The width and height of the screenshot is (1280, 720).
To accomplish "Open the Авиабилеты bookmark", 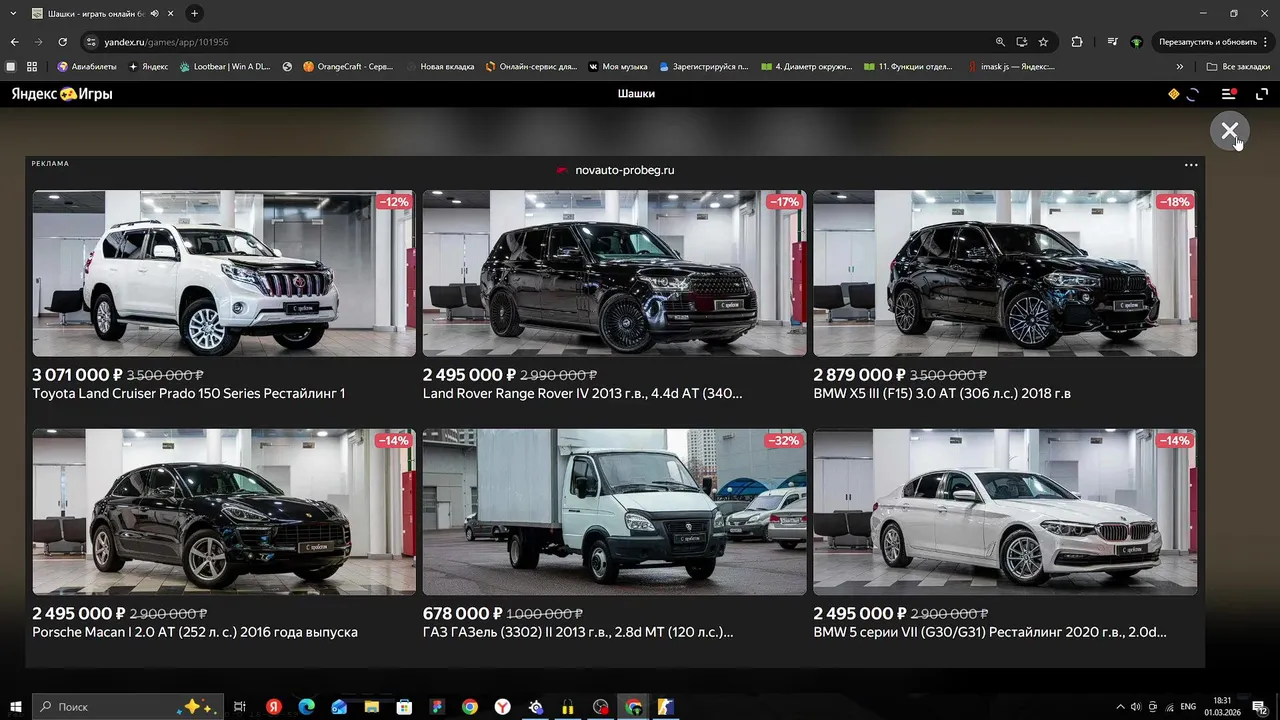I will click(87, 67).
